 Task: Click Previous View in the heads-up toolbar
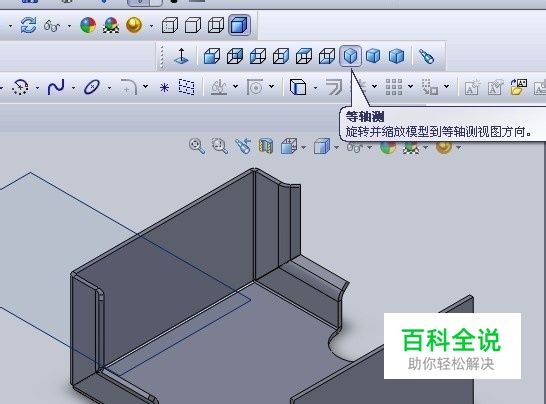[243, 146]
